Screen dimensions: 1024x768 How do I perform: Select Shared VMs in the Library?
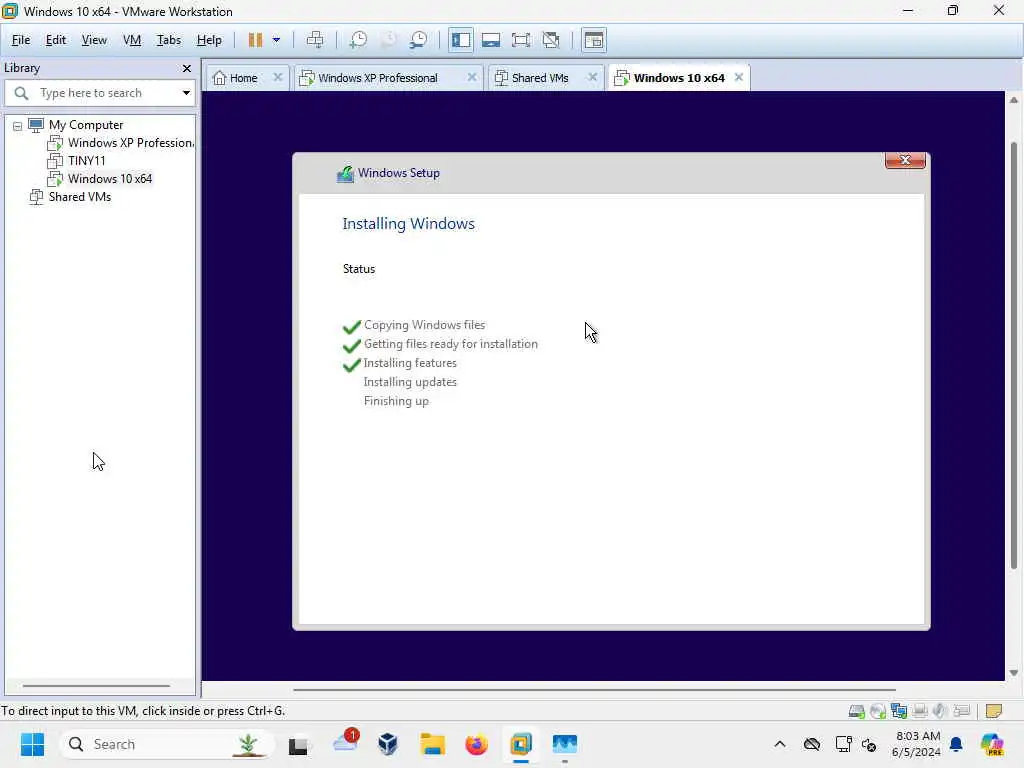80,197
